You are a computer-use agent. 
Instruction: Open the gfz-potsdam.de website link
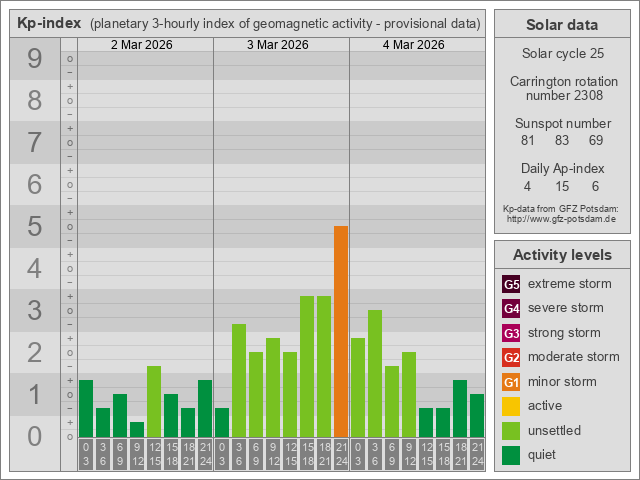(561, 218)
